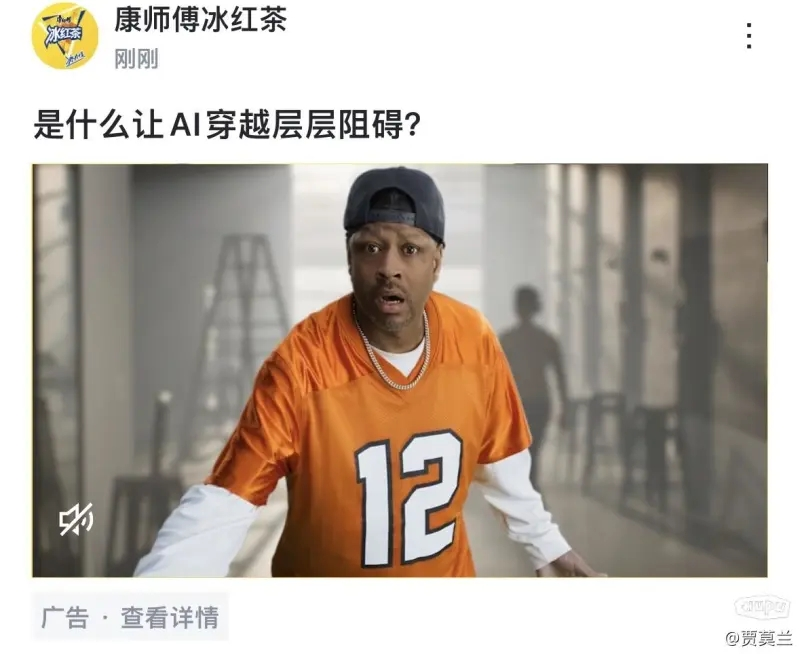Click the watermark logo above @贾莫兰

click(x=762, y=607)
